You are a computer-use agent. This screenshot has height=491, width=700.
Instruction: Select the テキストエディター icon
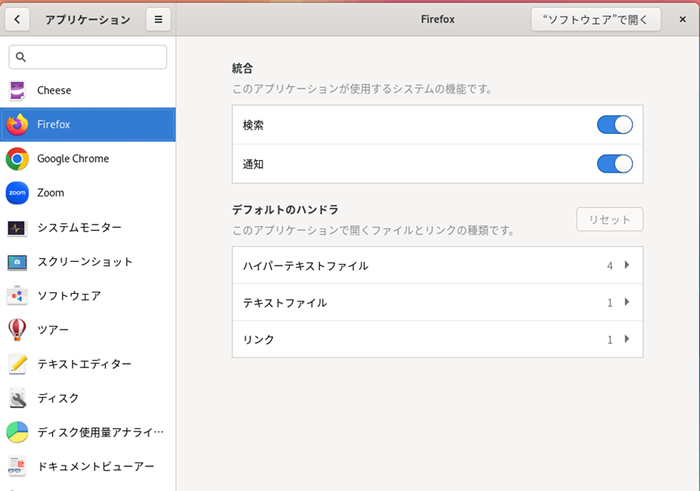click(x=17, y=364)
